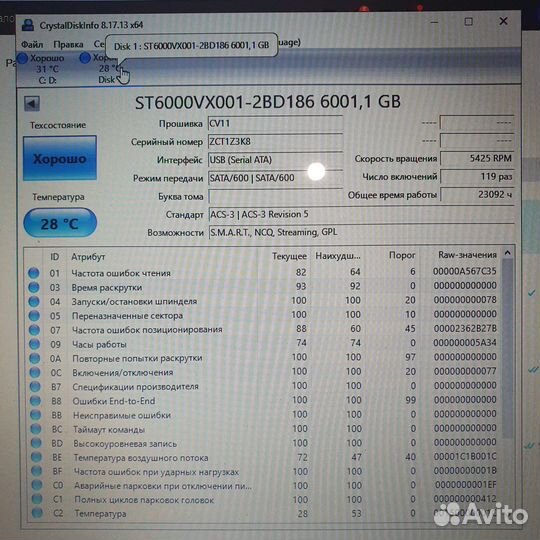
Task: Click raw value 000000005A34
Action: [x=465, y=343]
